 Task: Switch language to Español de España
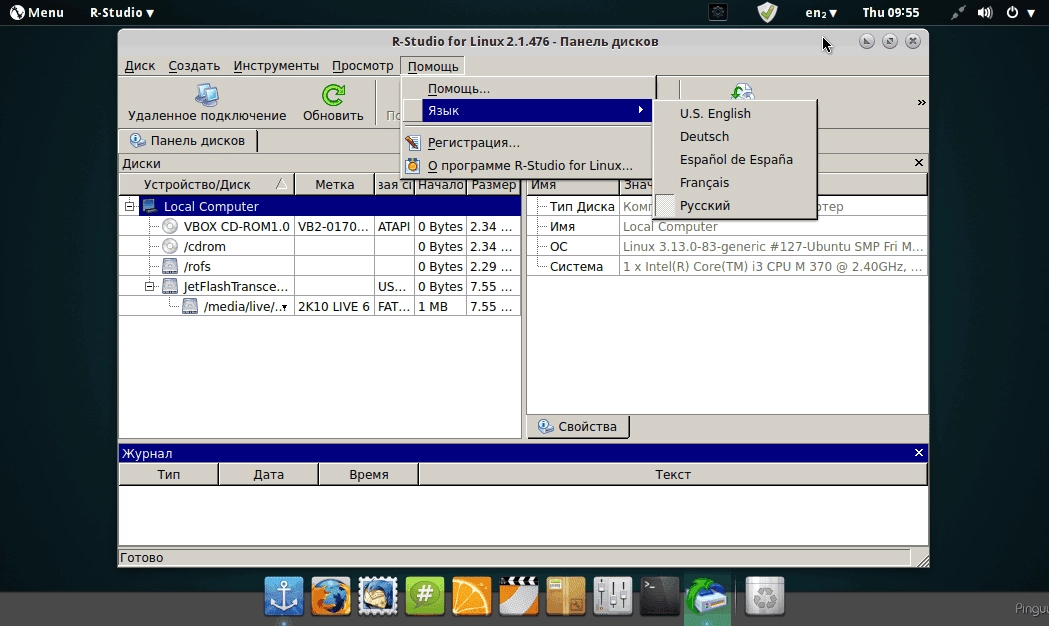(735, 160)
